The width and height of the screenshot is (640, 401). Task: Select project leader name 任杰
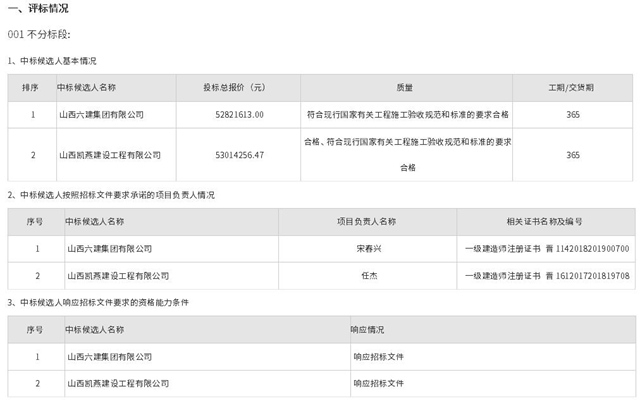click(369, 276)
